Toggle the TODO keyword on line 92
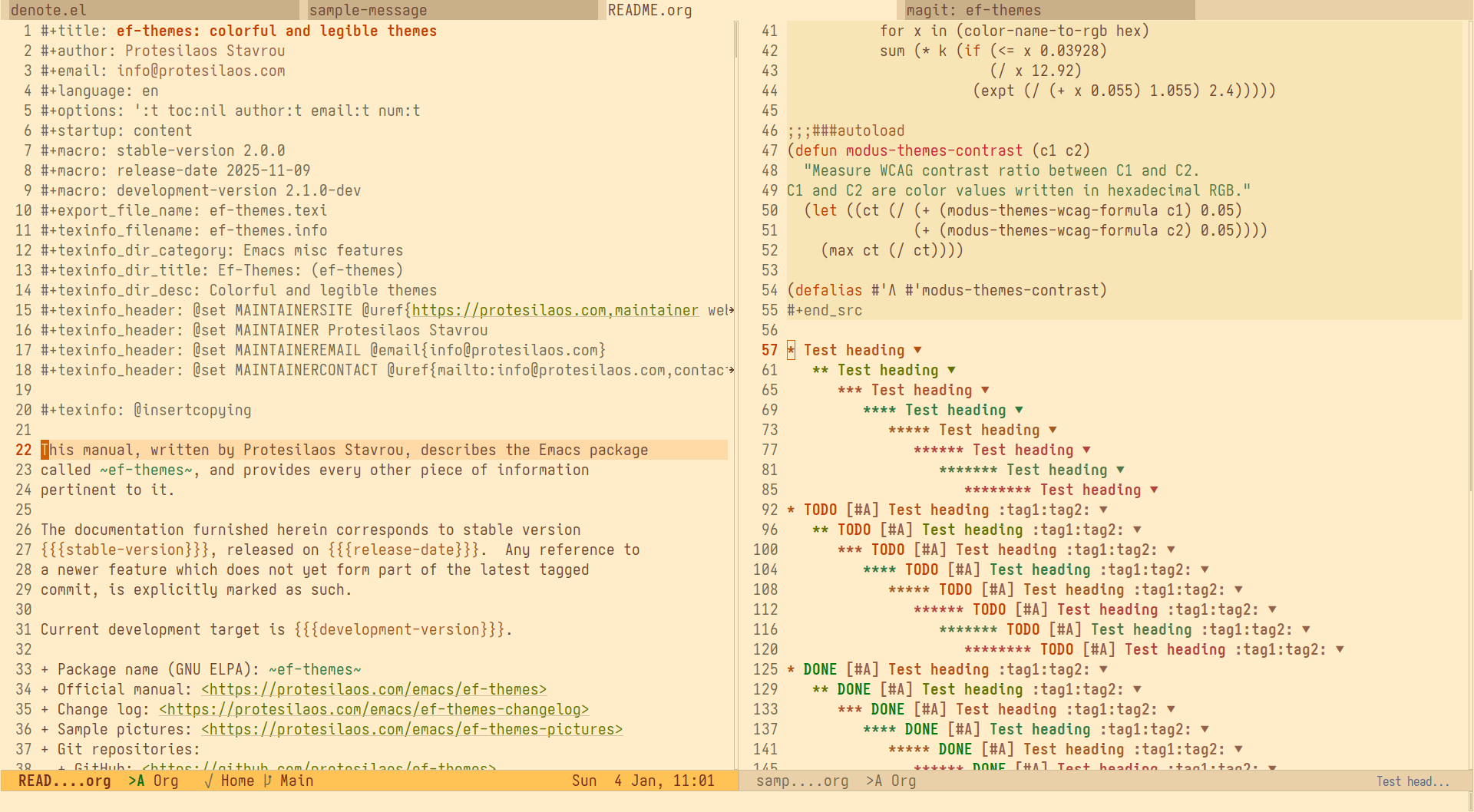Screen dimensions: 1474x812 [820, 510]
